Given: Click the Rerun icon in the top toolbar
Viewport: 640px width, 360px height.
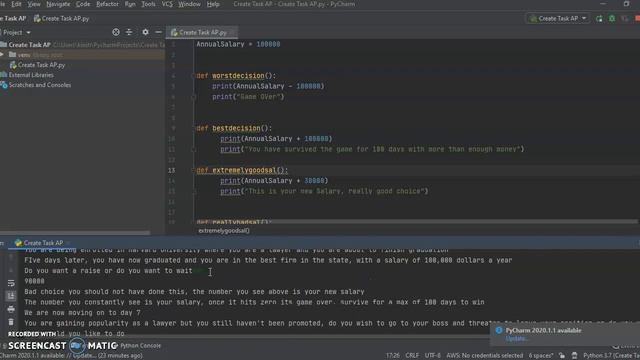Looking at the screenshot, I should click(x=599, y=18).
